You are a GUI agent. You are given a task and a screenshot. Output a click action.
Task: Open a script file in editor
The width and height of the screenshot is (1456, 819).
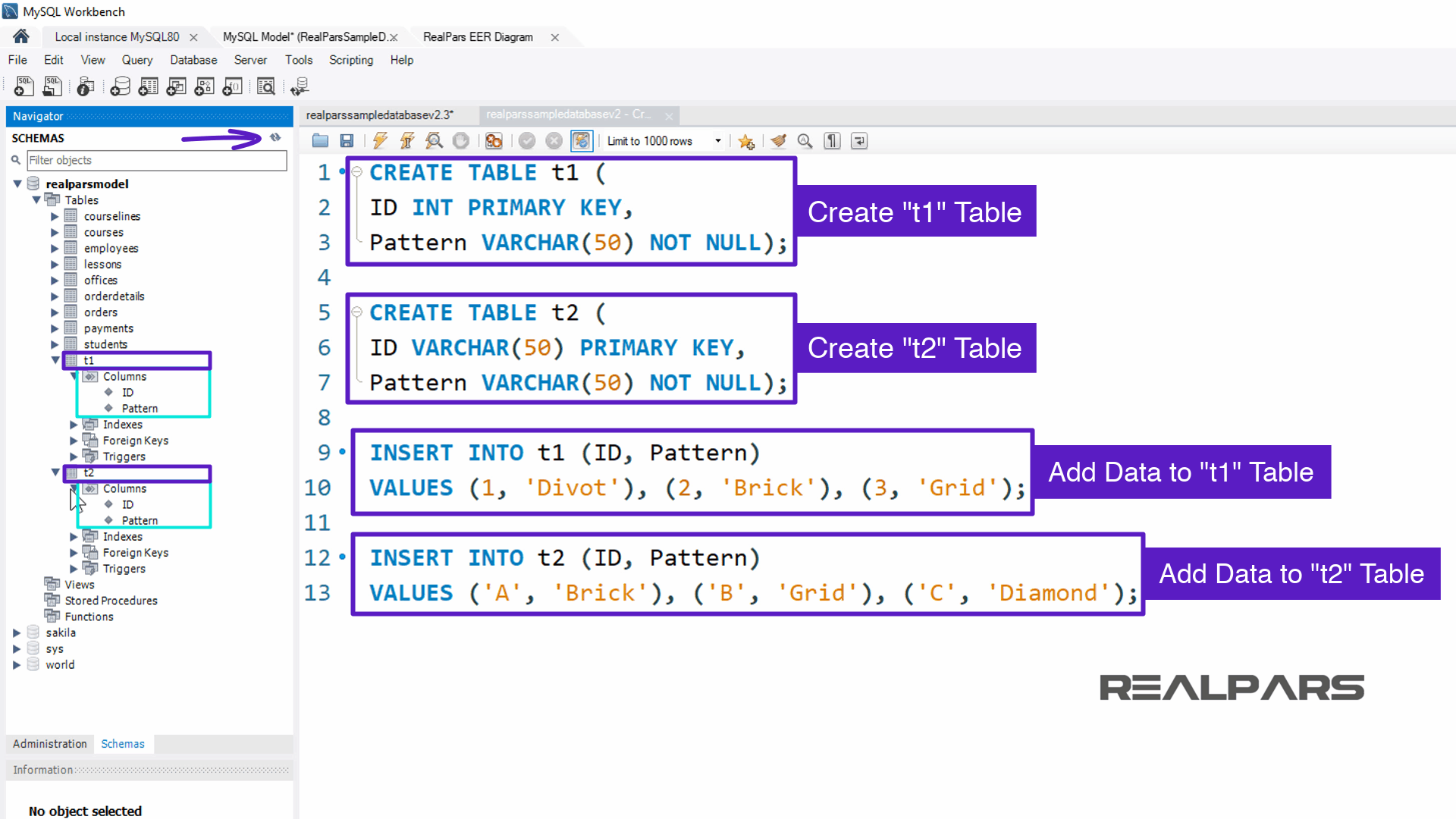pos(320,140)
